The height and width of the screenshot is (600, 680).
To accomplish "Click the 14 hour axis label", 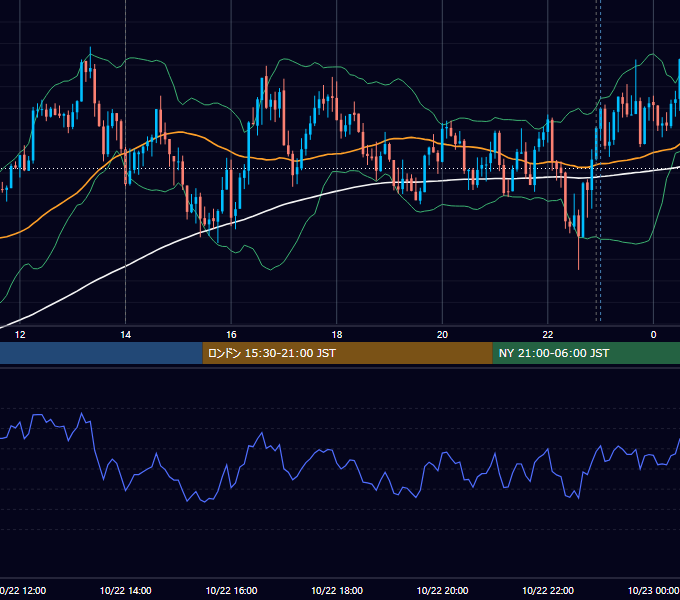I will point(125,335).
